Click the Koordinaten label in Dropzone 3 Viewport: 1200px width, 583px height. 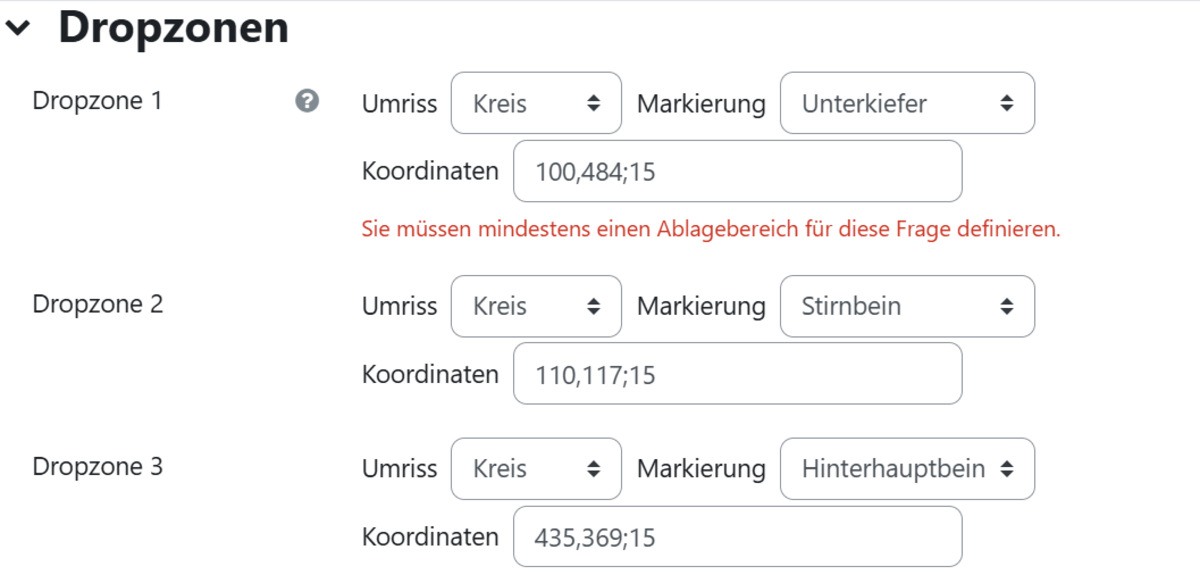click(x=430, y=537)
